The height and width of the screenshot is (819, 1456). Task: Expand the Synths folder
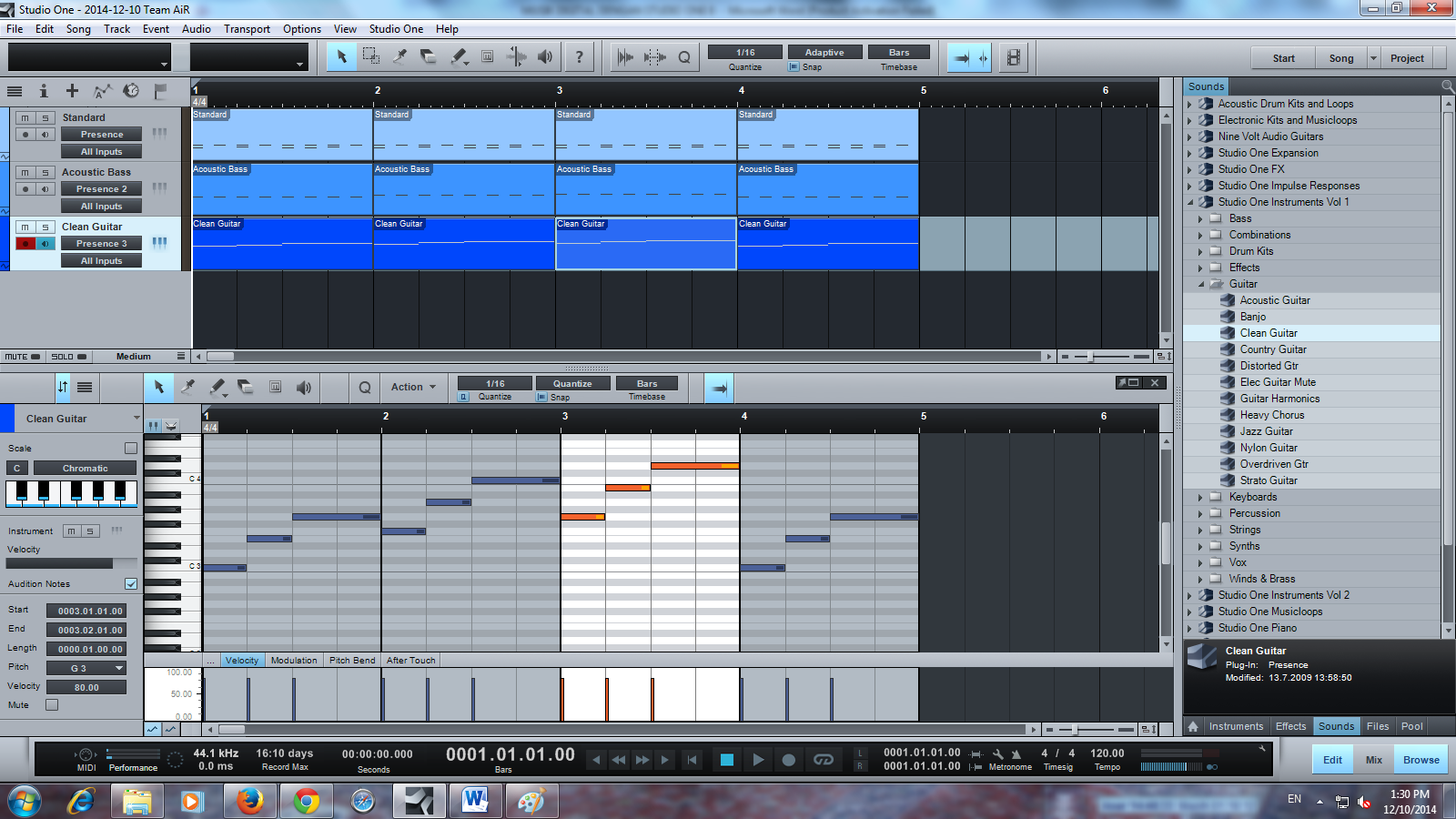coord(1200,546)
